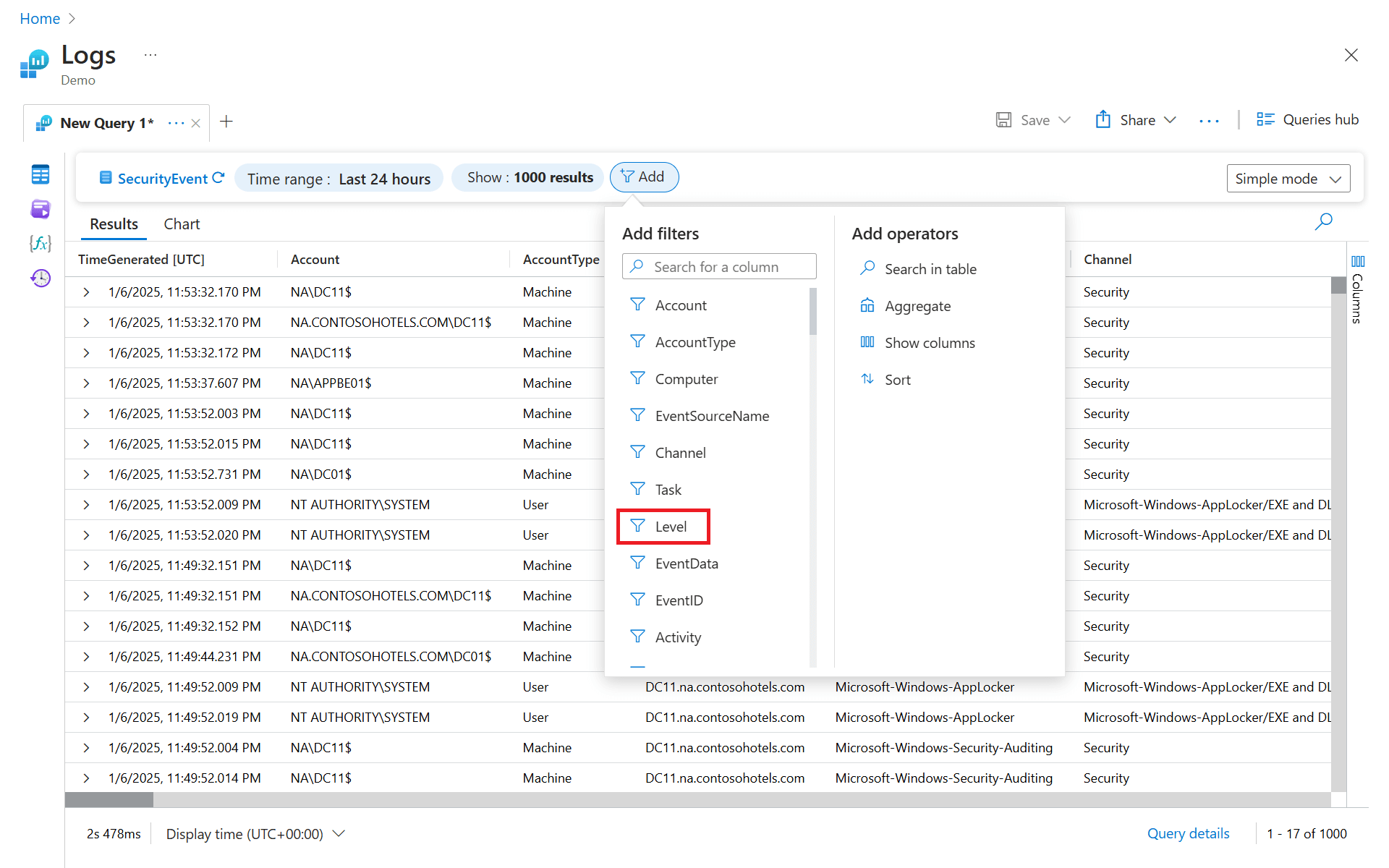Click the horizontal scrollbar thumb
Screen dimensions: 1389x868
(x=109, y=799)
